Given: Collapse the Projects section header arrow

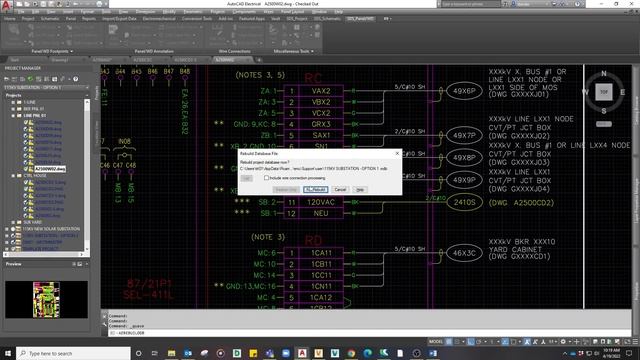Looking at the screenshot, I should [x=87, y=95].
